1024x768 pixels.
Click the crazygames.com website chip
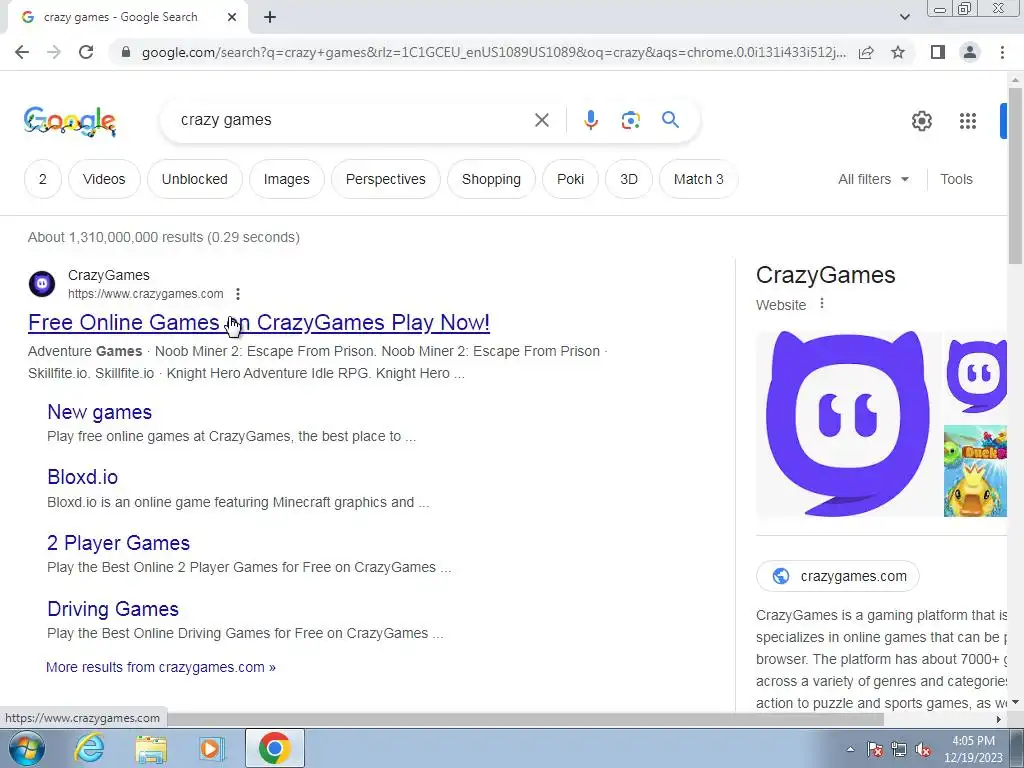pos(838,576)
